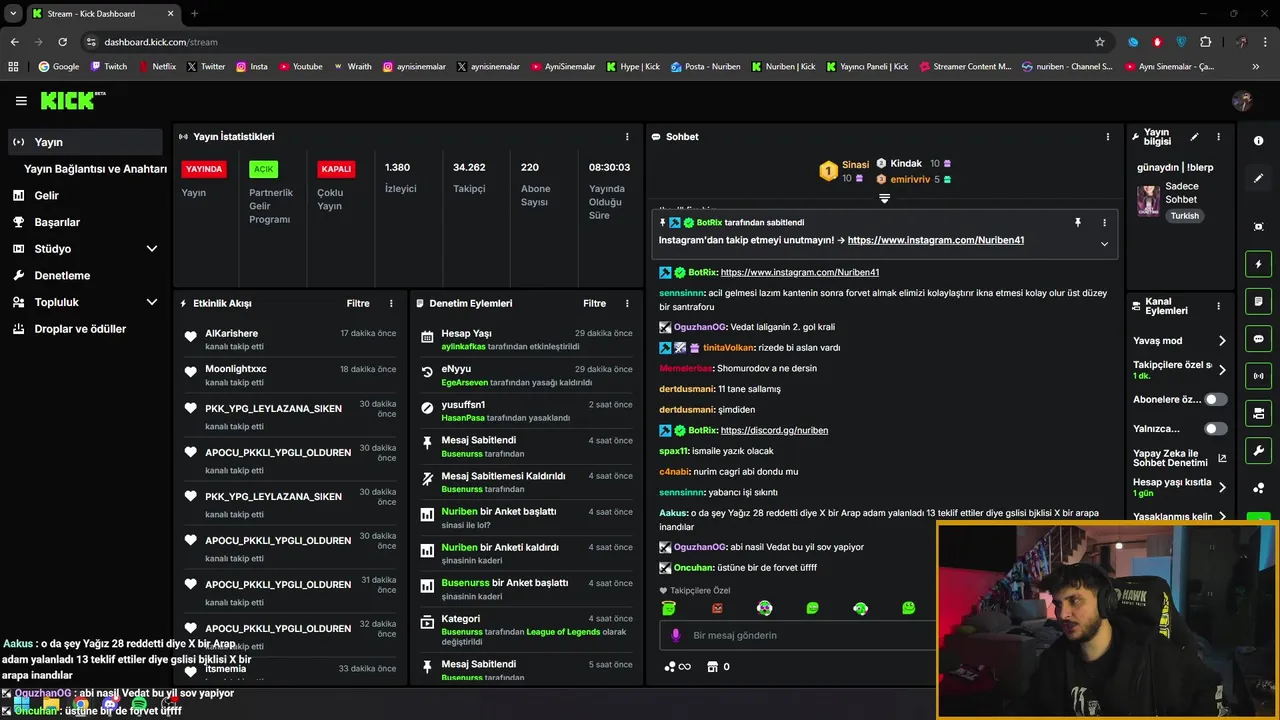The image size is (1280, 720).
Task: Open Yavaş mod settings arrow
Action: [1222, 341]
